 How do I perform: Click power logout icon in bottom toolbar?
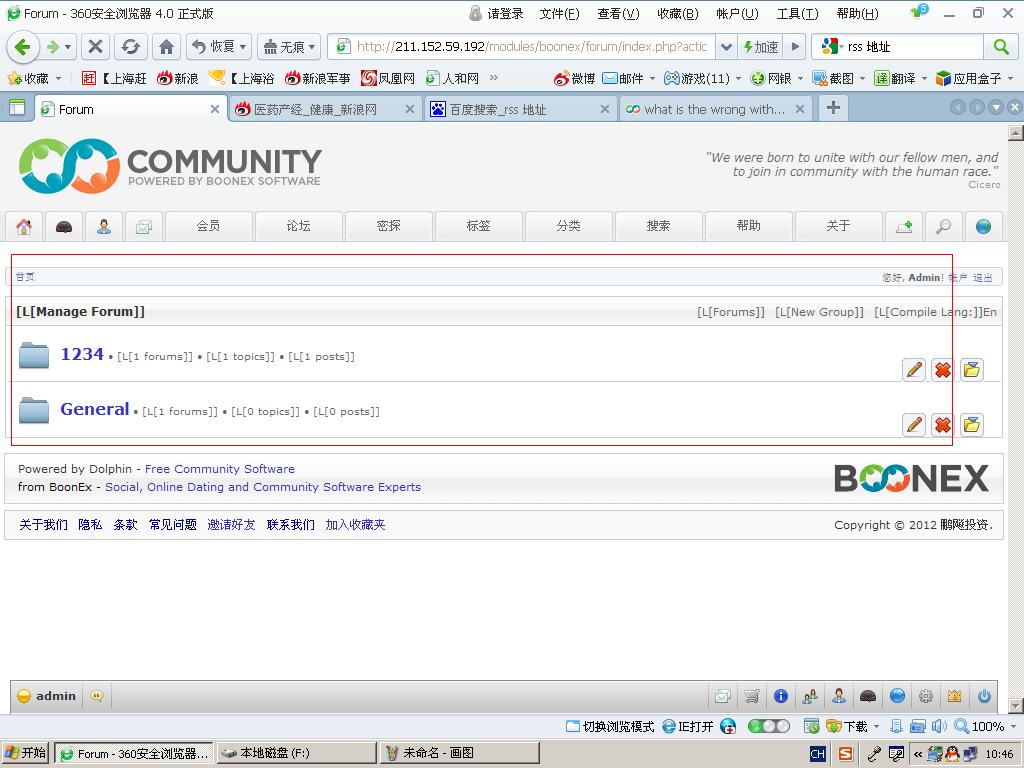point(984,696)
